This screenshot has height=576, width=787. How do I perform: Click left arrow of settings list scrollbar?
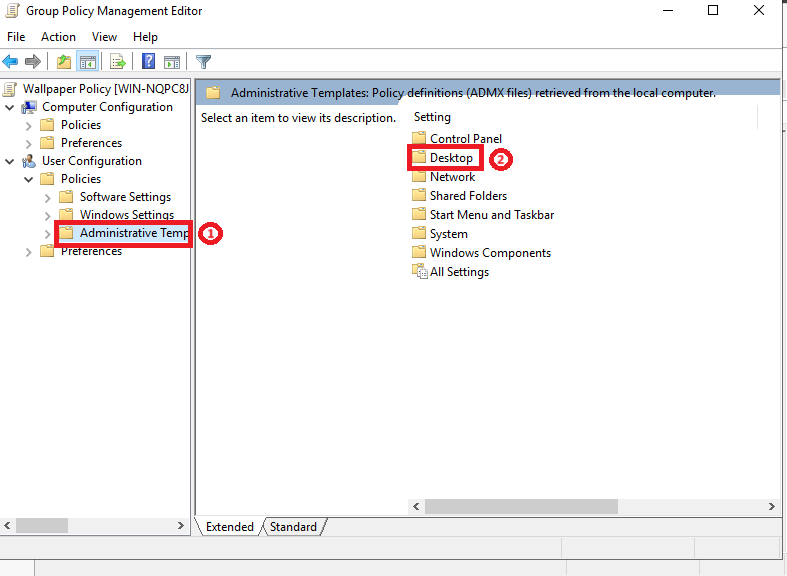tap(416, 506)
